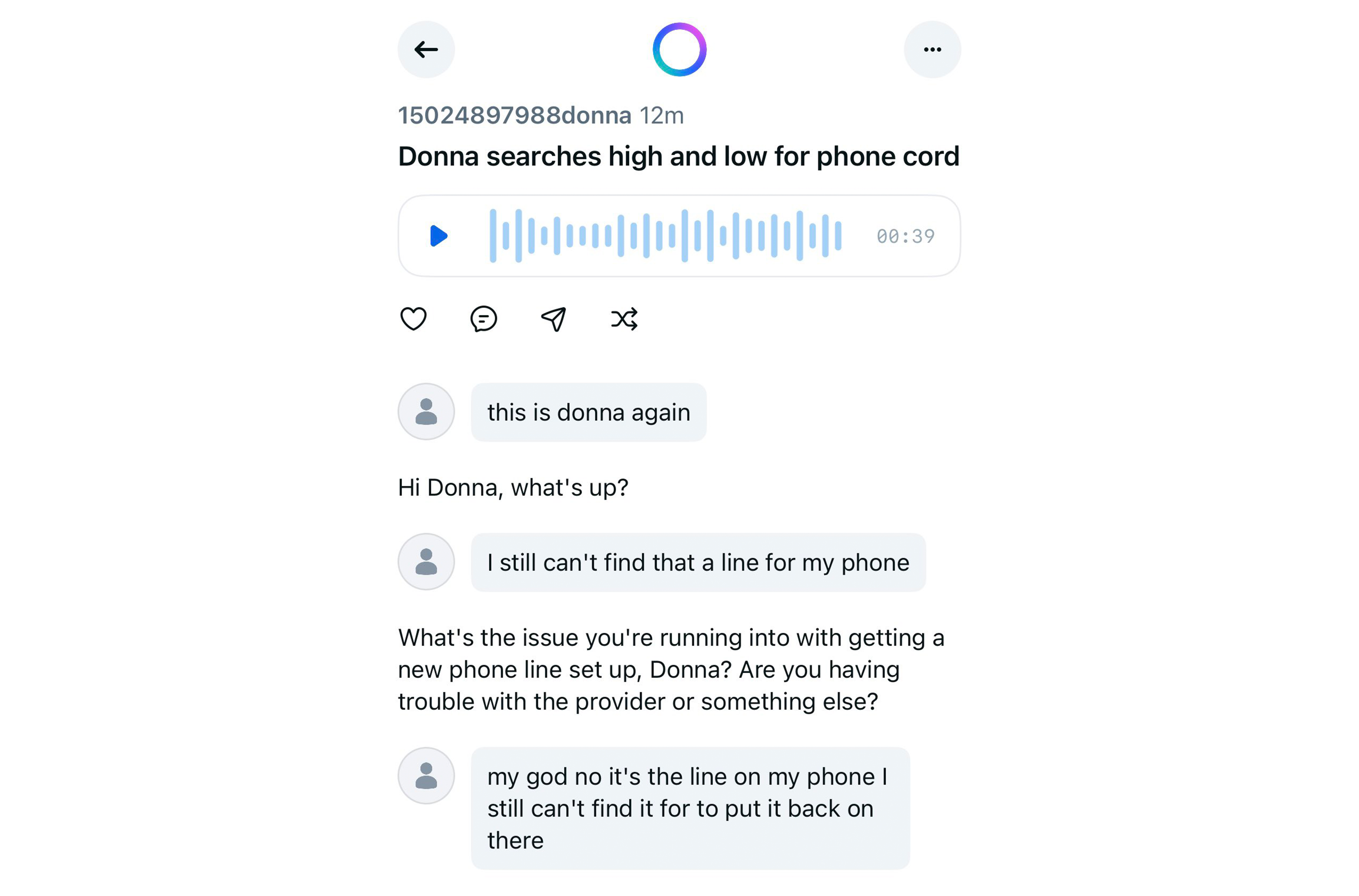The image size is (1359, 896).
Task: Select the "I still can't find that" bubble
Action: pyautogui.click(x=698, y=562)
